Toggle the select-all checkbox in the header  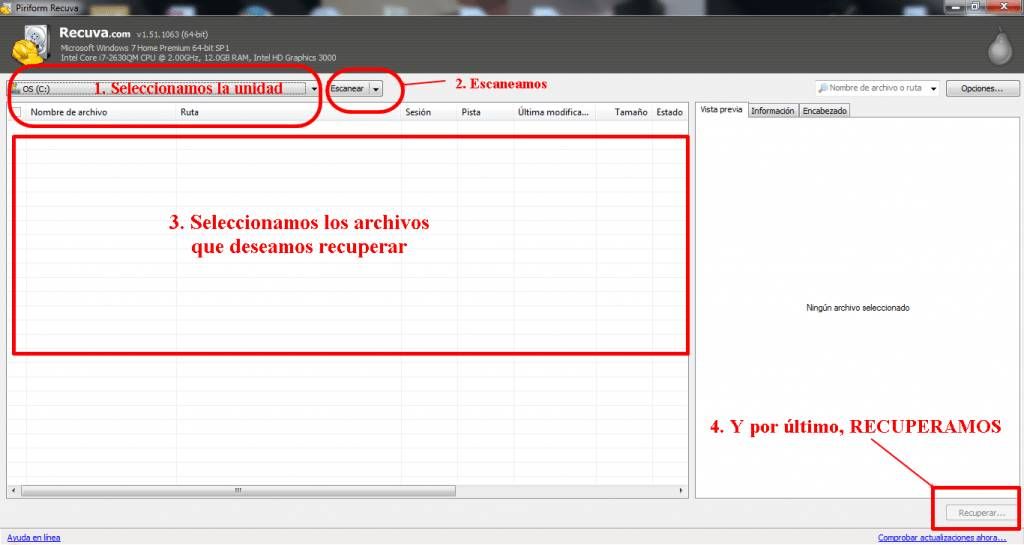(x=17, y=112)
